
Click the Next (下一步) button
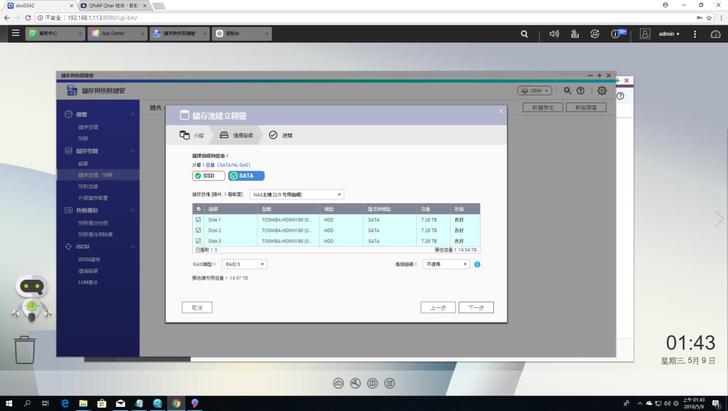click(x=475, y=308)
